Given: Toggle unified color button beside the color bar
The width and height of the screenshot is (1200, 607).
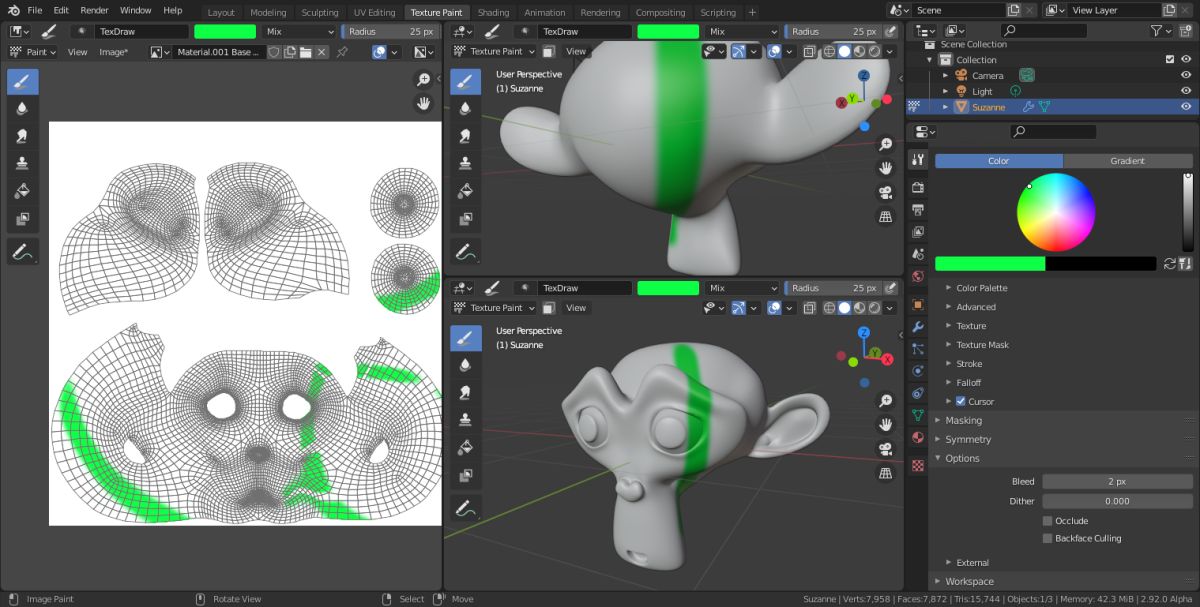Looking at the screenshot, I should point(1185,264).
